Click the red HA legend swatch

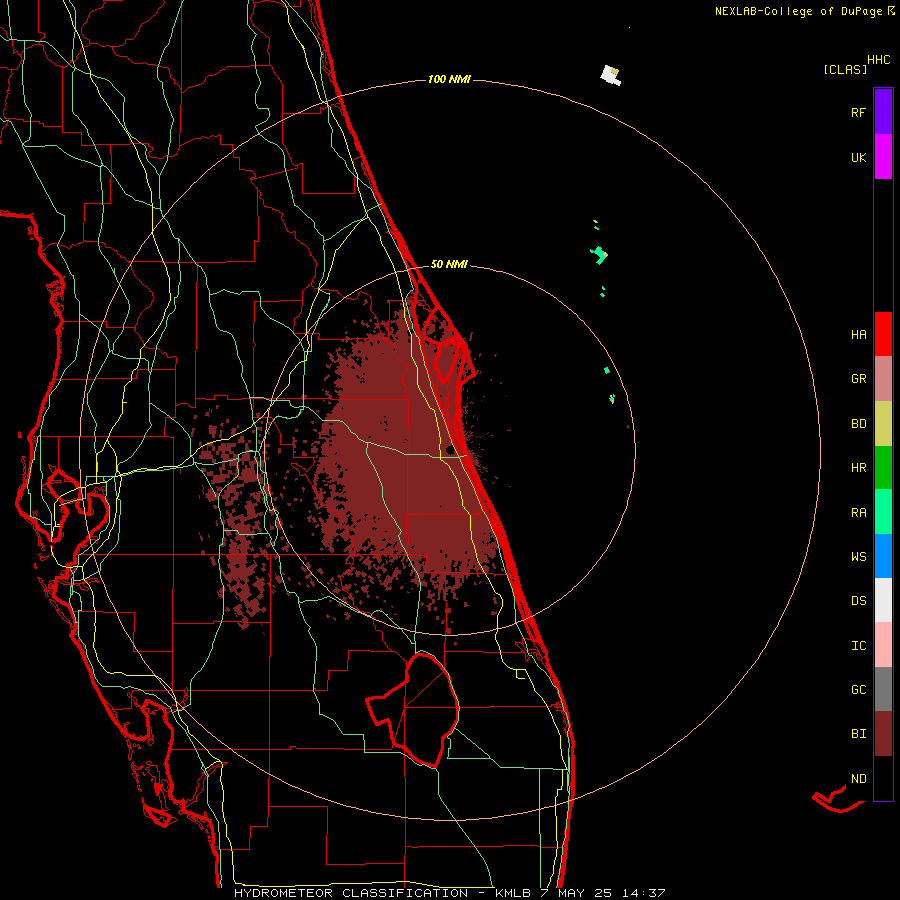pos(883,334)
